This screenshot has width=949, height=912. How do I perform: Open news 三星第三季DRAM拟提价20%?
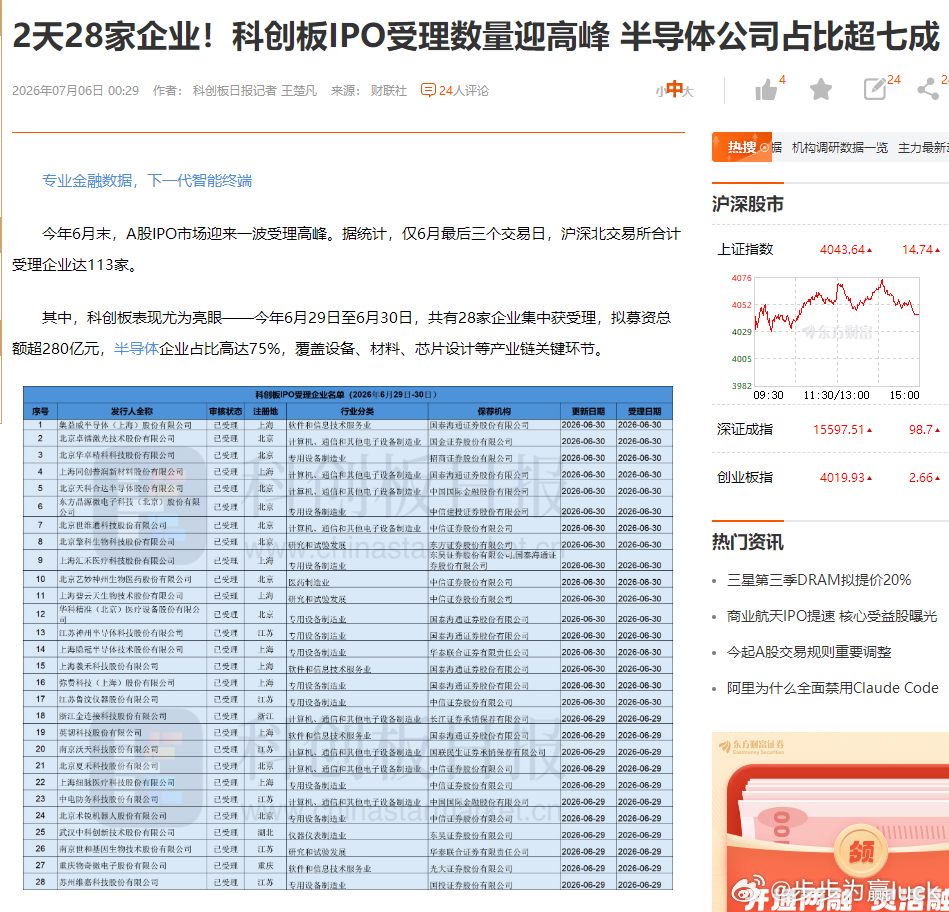click(819, 580)
